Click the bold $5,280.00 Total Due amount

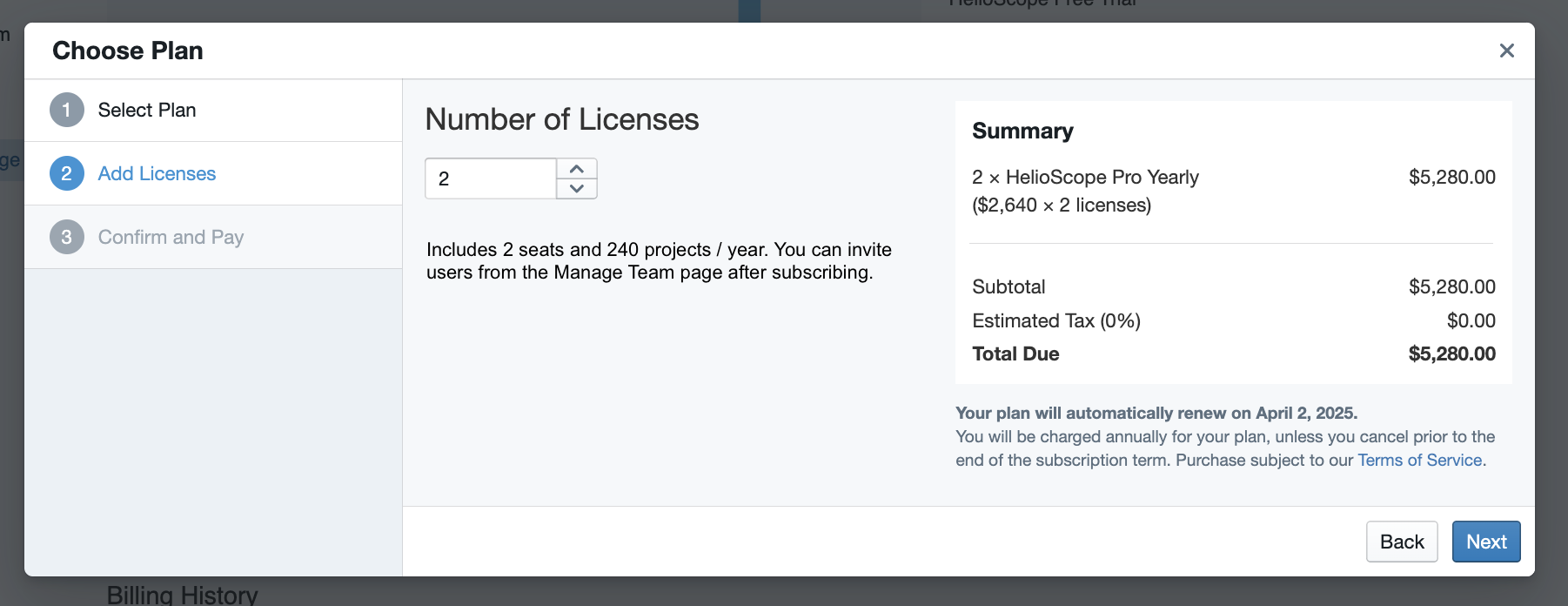point(1452,353)
